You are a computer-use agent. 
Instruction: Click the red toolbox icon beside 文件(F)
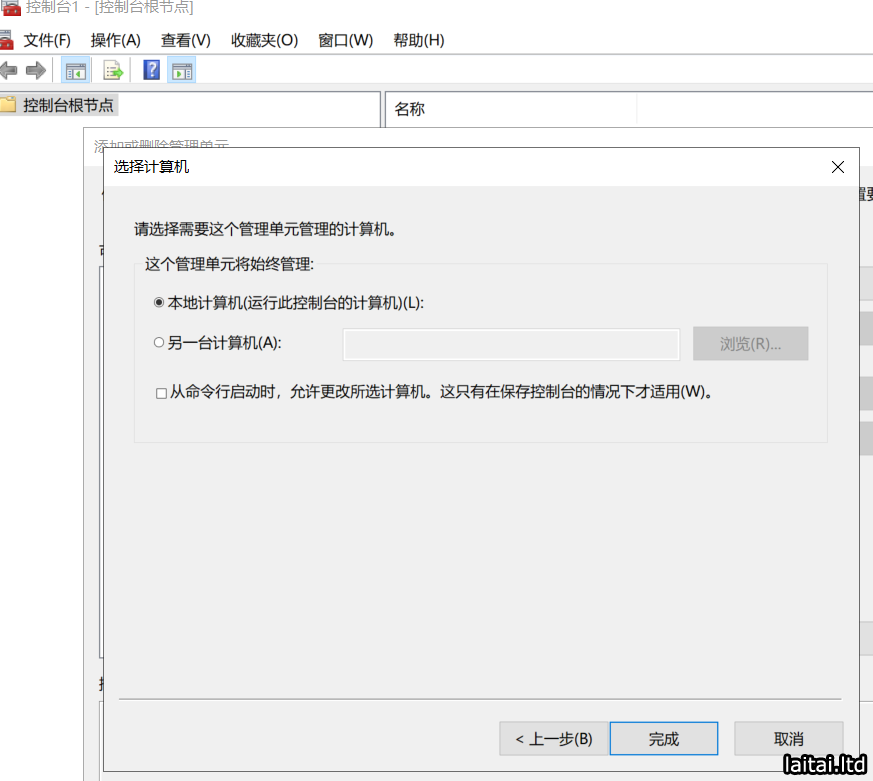[x=6, y=40]
